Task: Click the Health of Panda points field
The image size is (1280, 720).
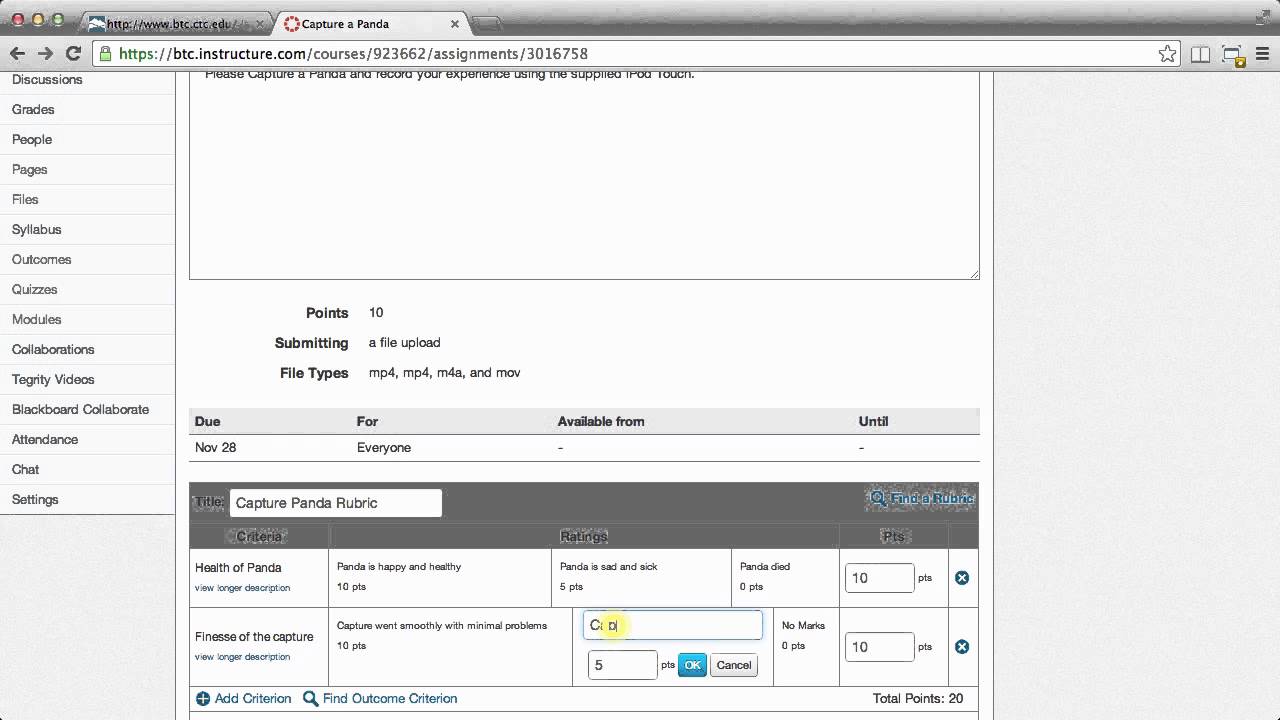Action: pos(880,578)
